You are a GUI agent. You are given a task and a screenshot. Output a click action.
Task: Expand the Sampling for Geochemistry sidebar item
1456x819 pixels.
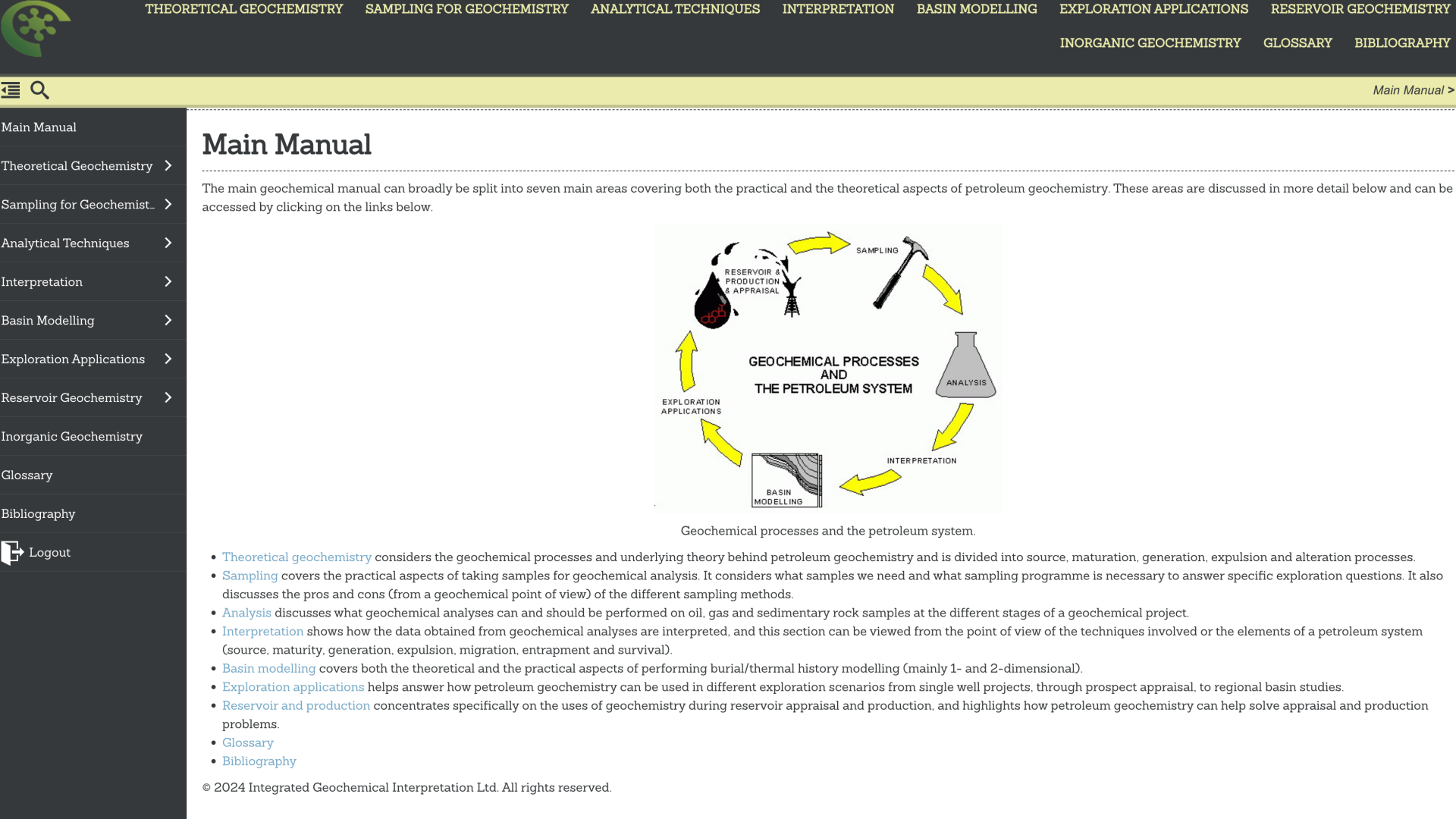168,204
